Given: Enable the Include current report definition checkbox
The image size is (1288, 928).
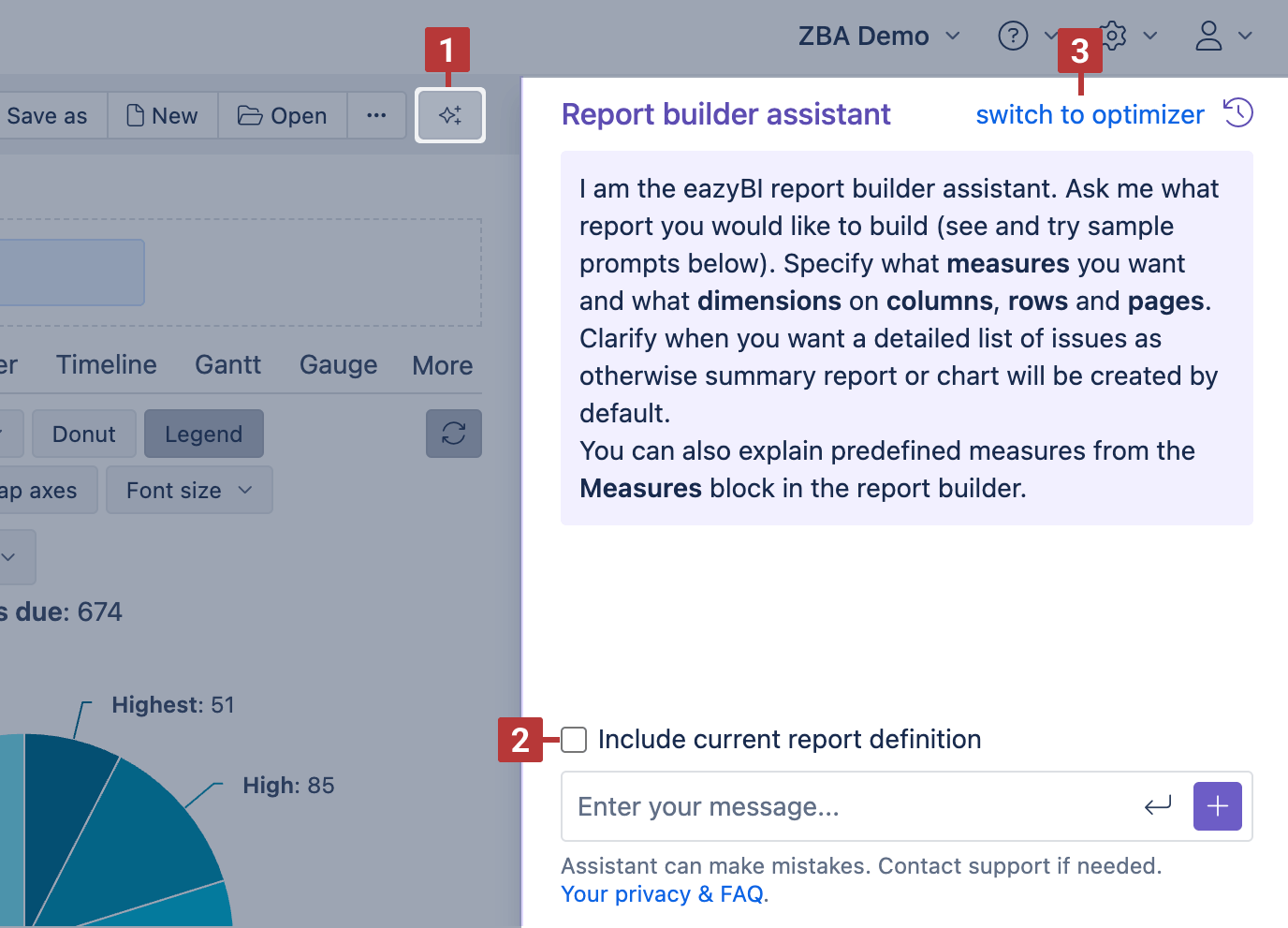Looking at the screenshot, I should [x=573, y=740].
